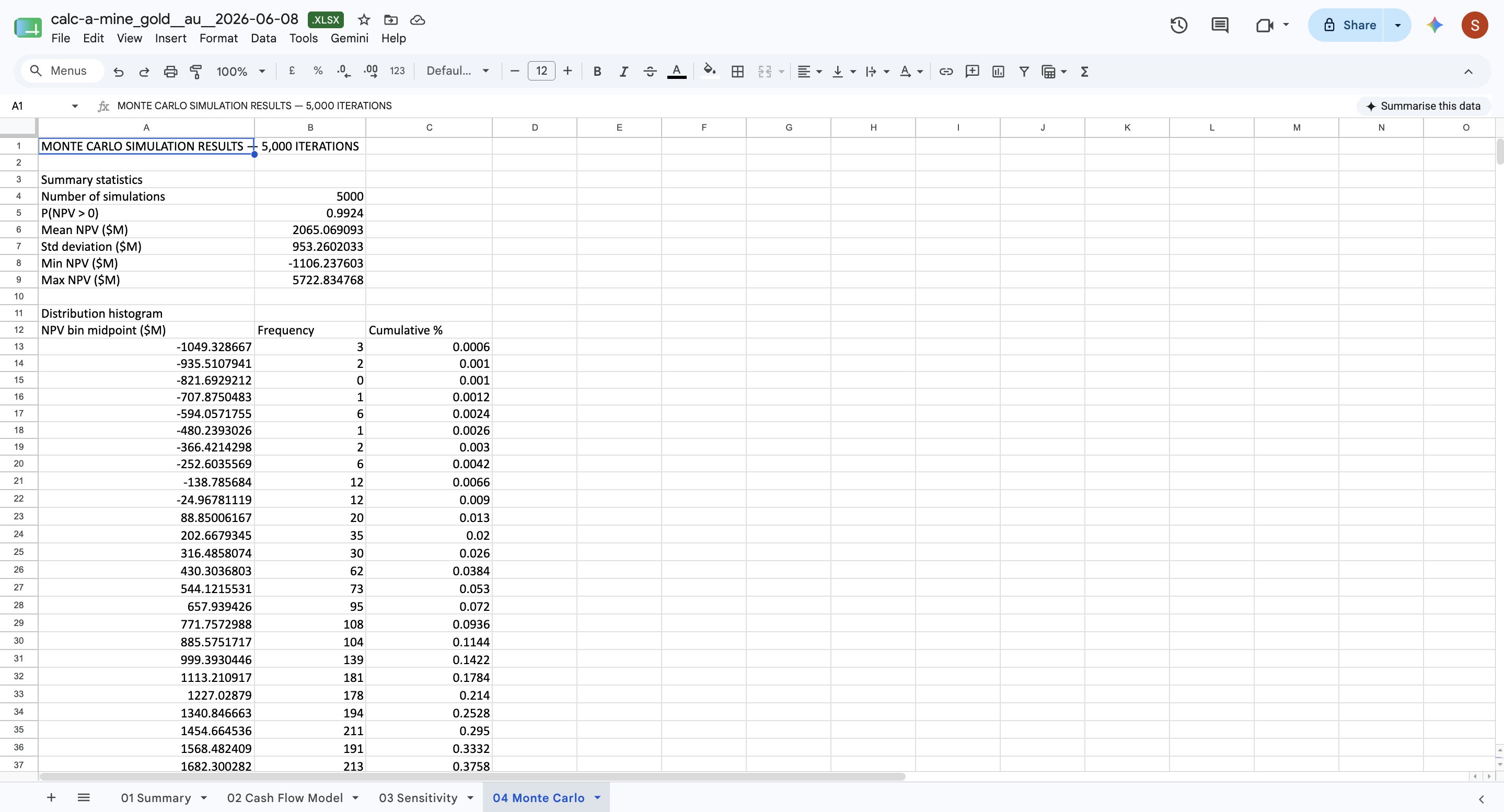Open the Name box dropdown arrow

click(x=75, y=106)
